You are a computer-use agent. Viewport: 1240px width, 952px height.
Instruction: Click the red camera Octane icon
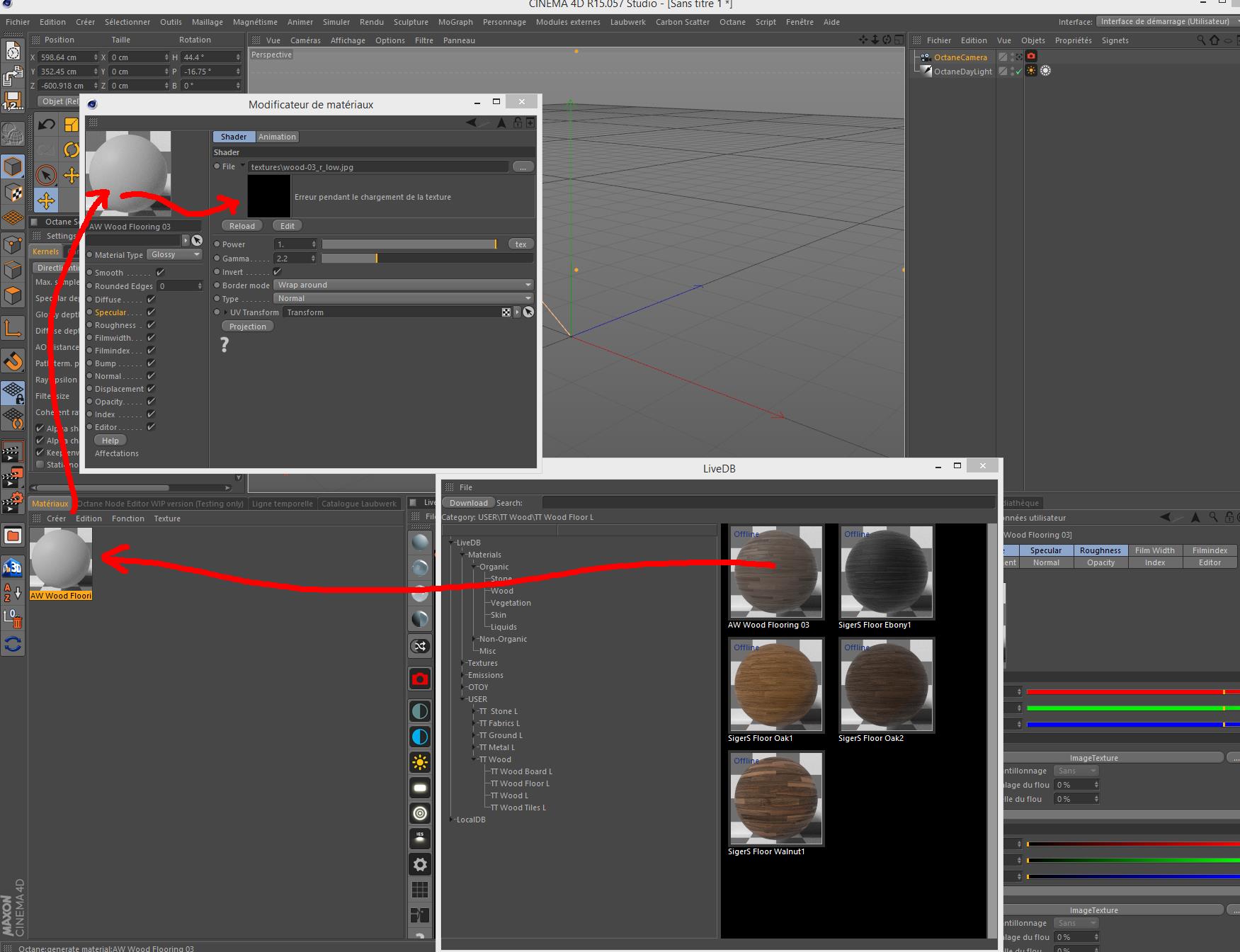click(420, 679)
